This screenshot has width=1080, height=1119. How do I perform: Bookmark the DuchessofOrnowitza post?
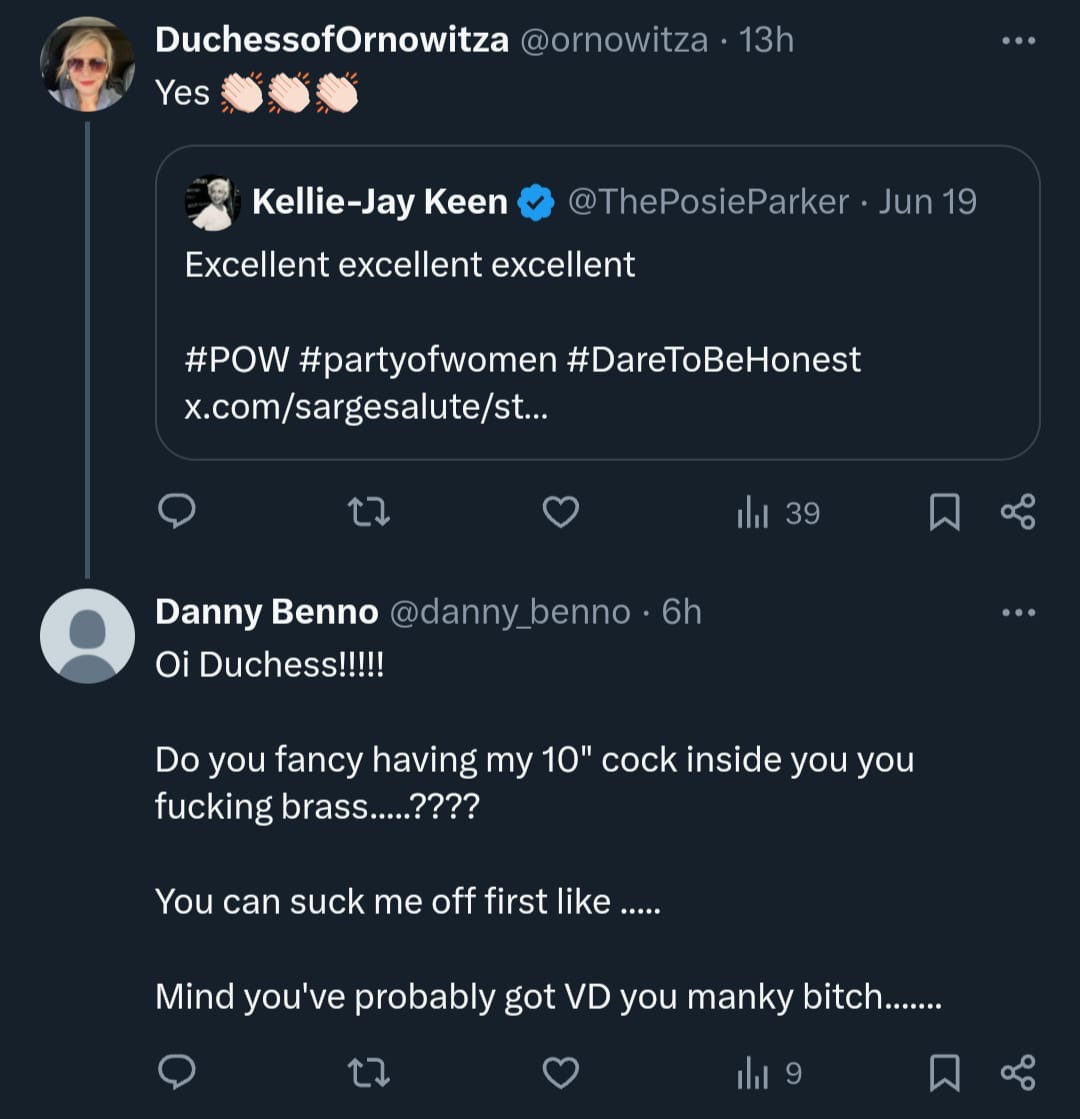(944, 513)
